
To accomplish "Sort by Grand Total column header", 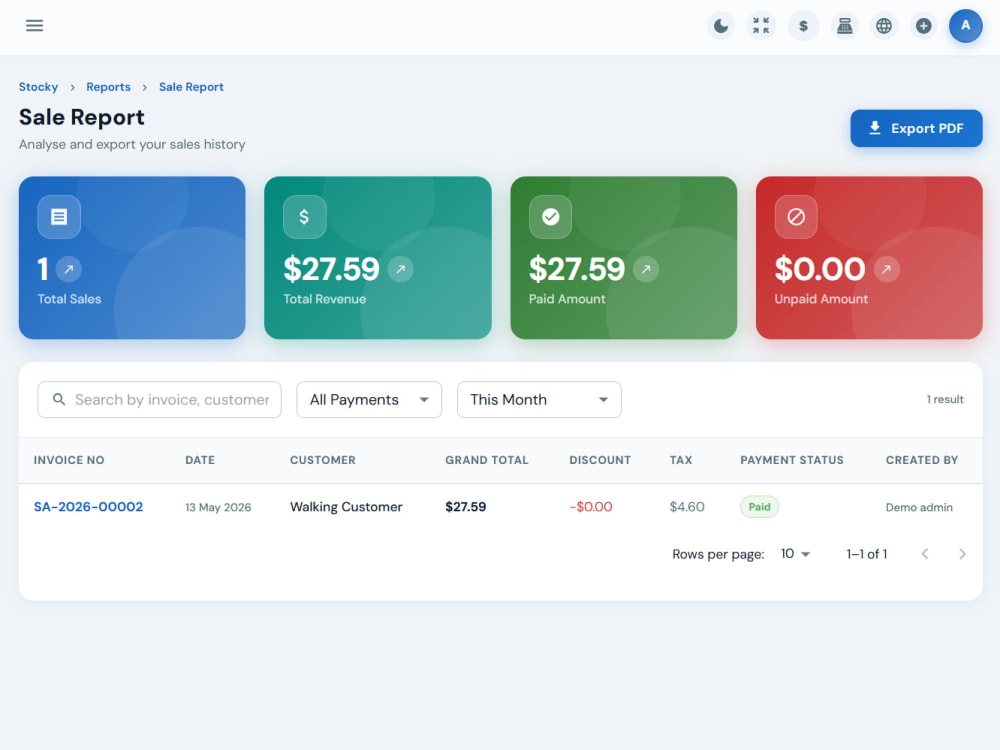I will point(487,460).
